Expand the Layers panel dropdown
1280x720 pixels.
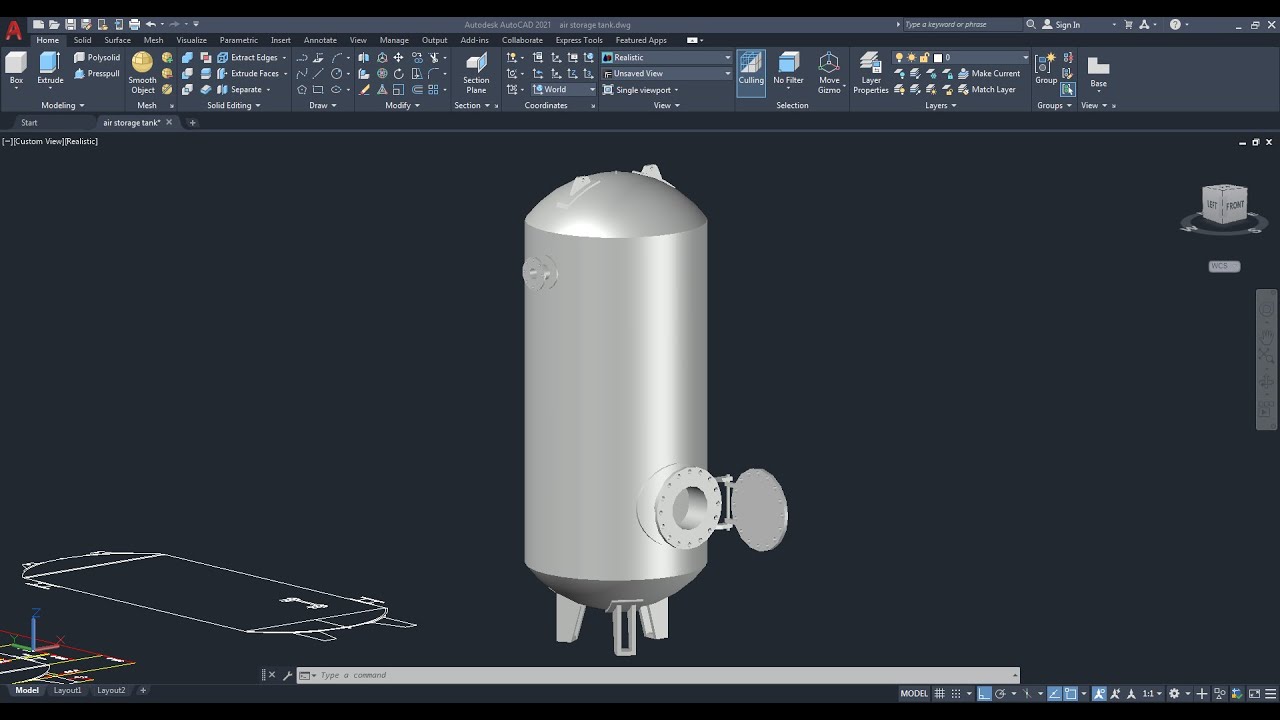[941, 105]
